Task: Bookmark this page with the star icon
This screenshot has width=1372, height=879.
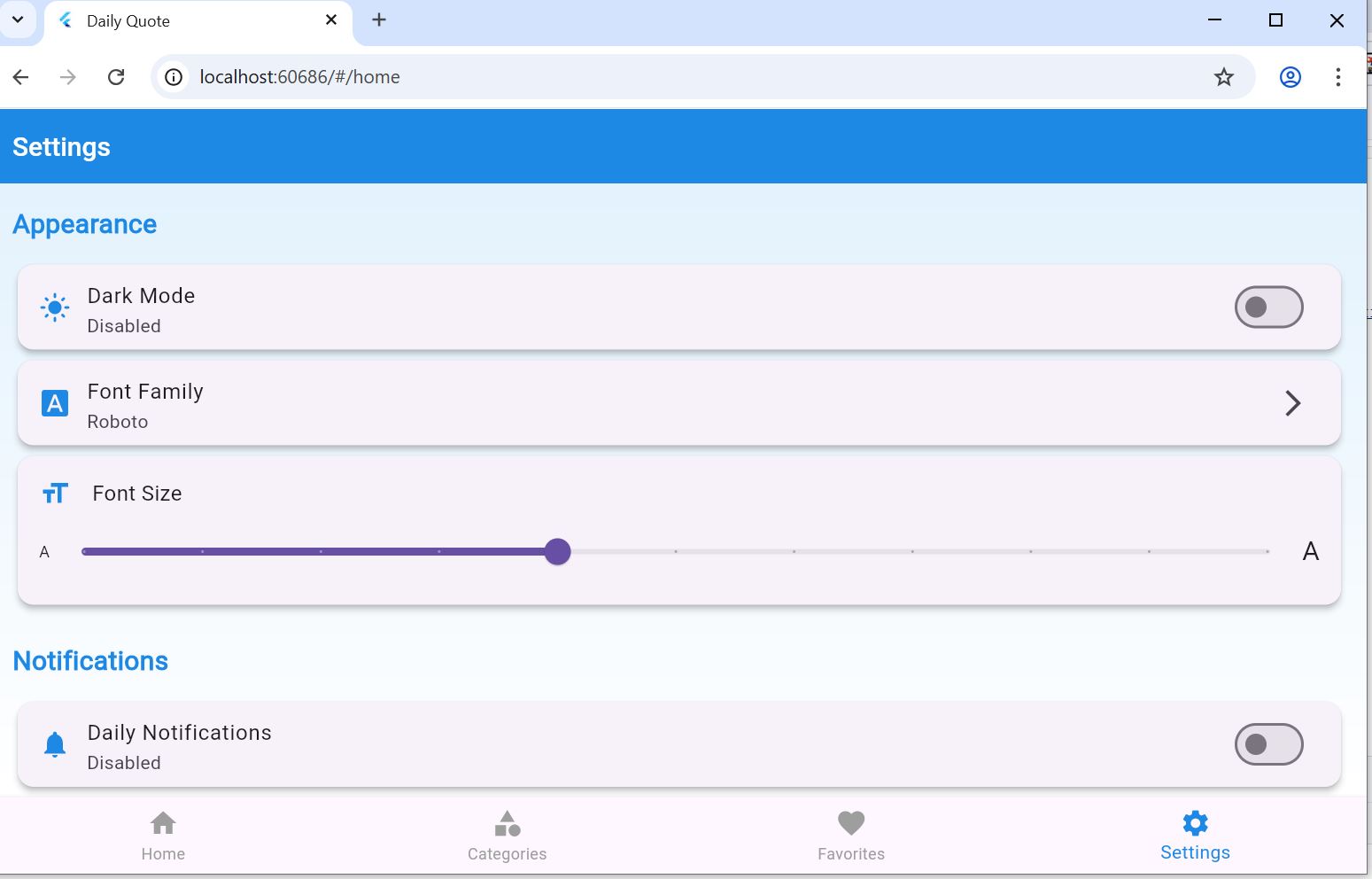Action: coord(1223,77)
